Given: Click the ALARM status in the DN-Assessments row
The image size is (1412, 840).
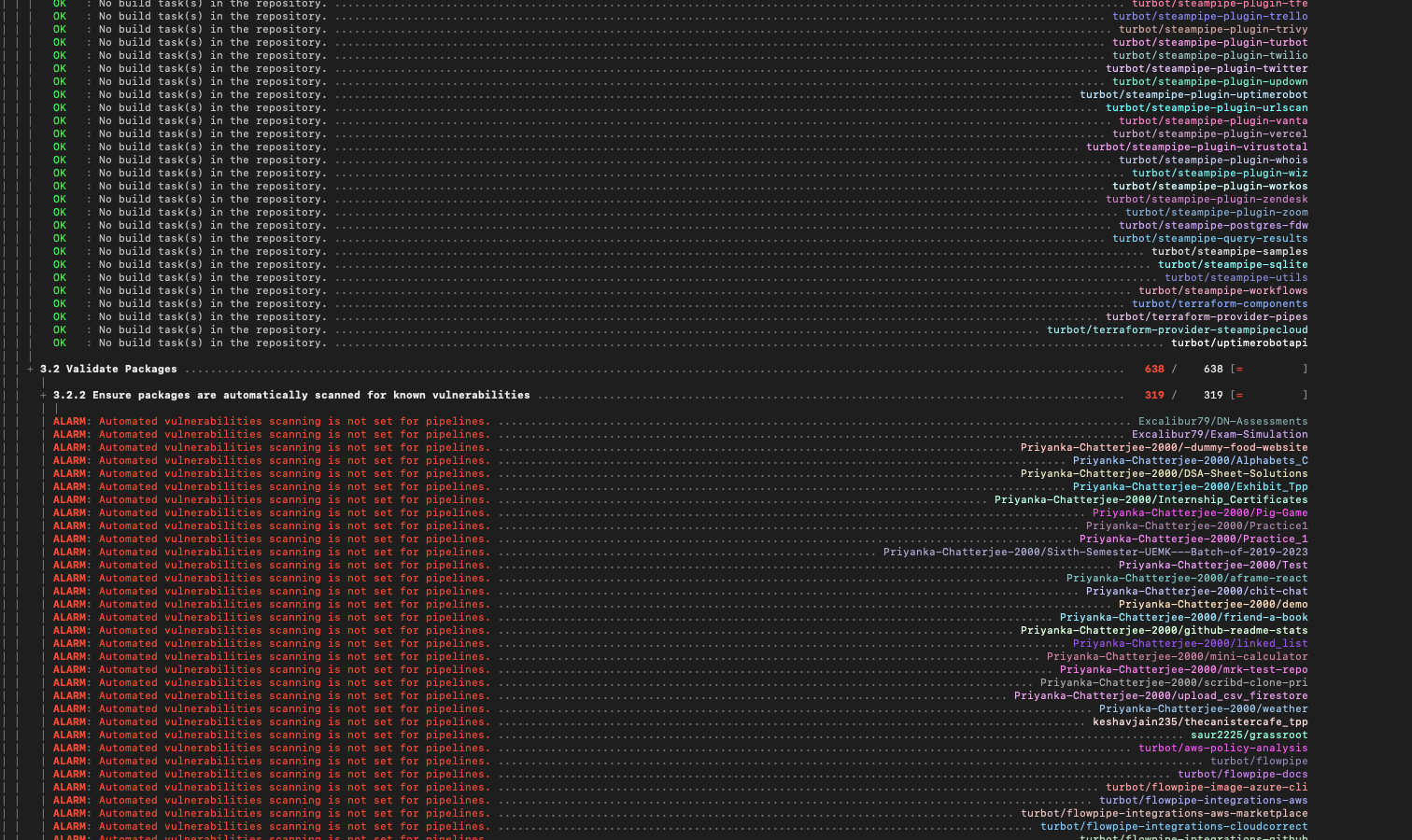Looking at the screenshot, I should coord(69,422).
